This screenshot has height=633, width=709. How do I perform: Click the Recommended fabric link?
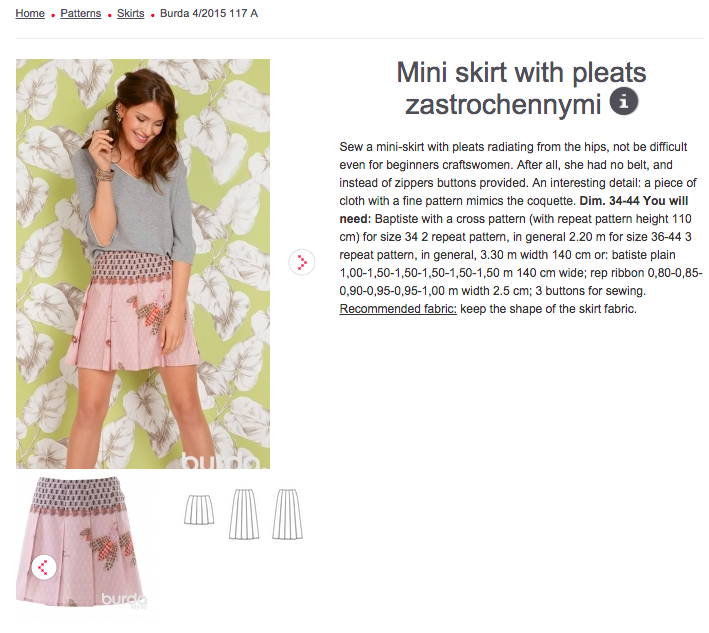pos(398,309)
